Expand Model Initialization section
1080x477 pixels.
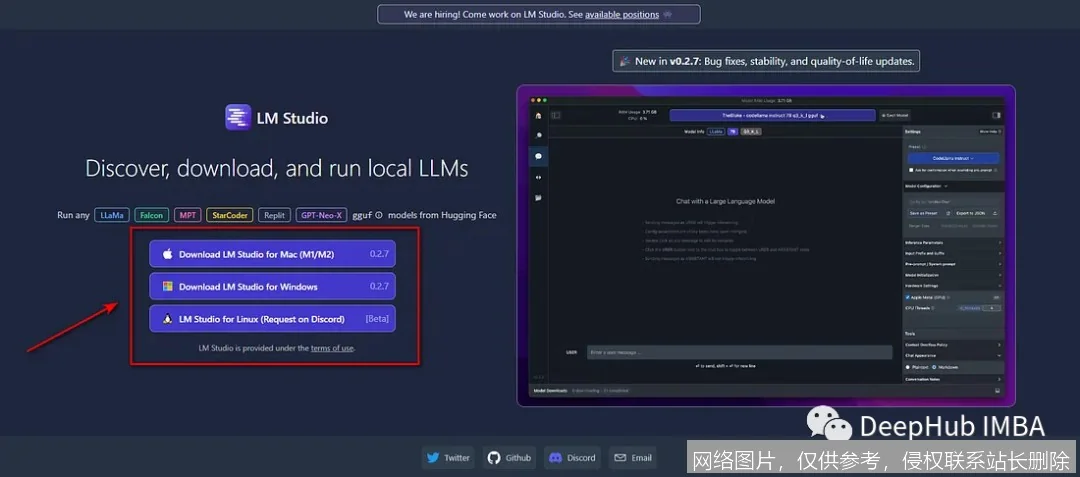click(x=953, y=275)
